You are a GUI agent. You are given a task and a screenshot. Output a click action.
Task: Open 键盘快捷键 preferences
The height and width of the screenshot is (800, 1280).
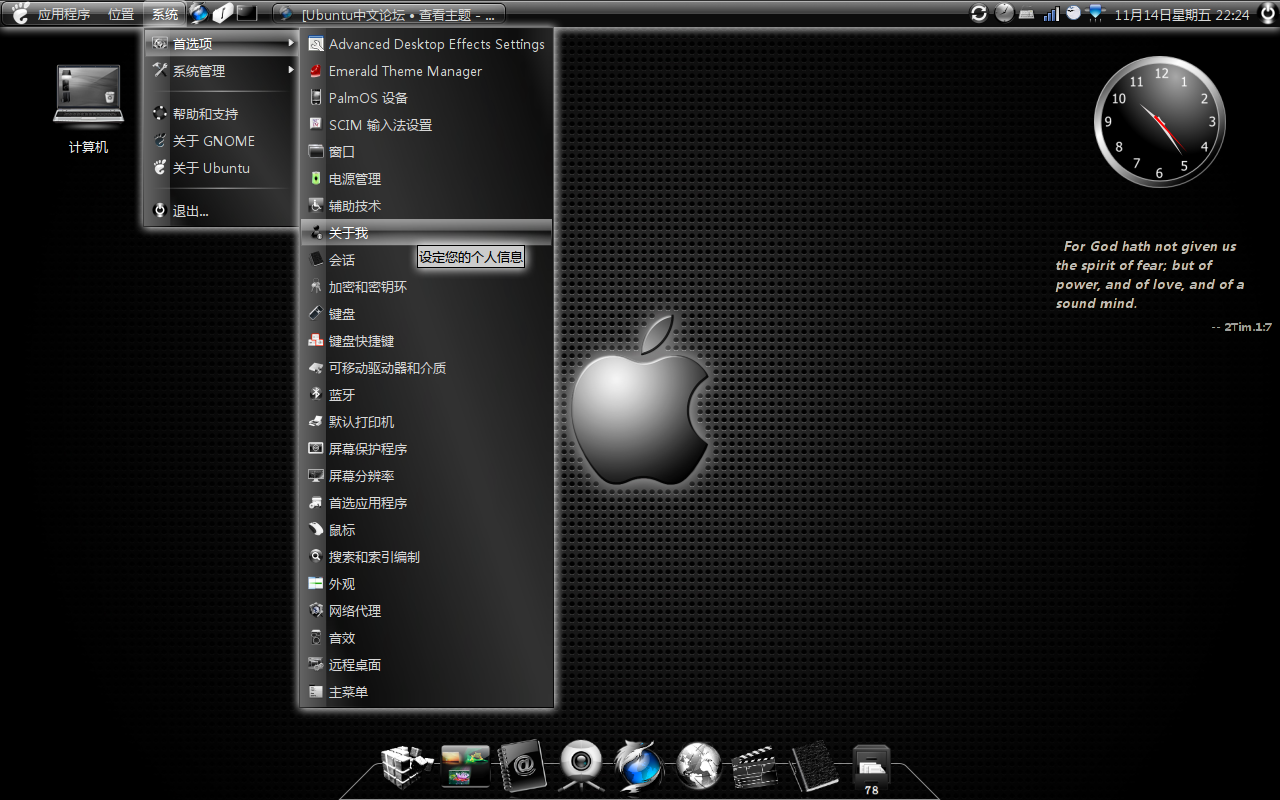tap(427, 341)
